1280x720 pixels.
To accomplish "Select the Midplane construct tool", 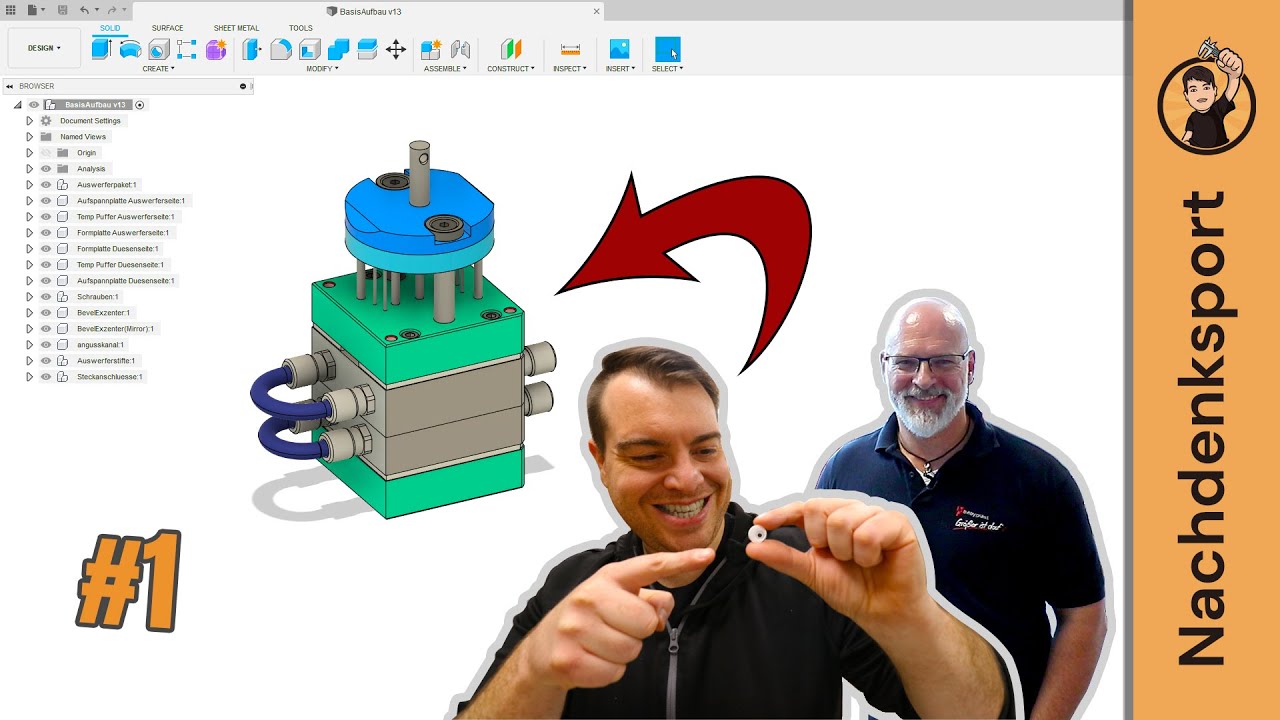I will pos(511,49).
